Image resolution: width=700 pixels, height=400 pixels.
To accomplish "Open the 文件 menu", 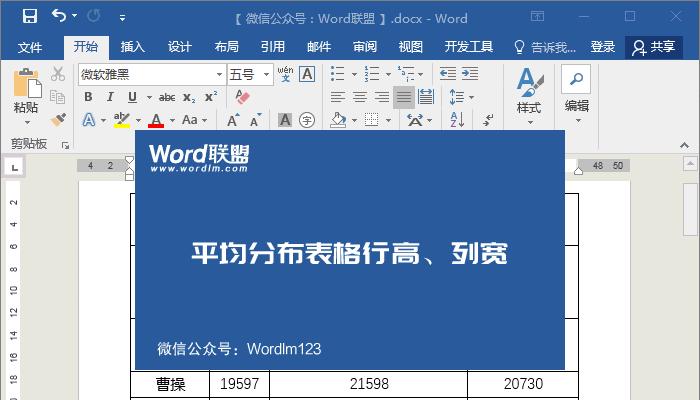I will pos(30,47).
